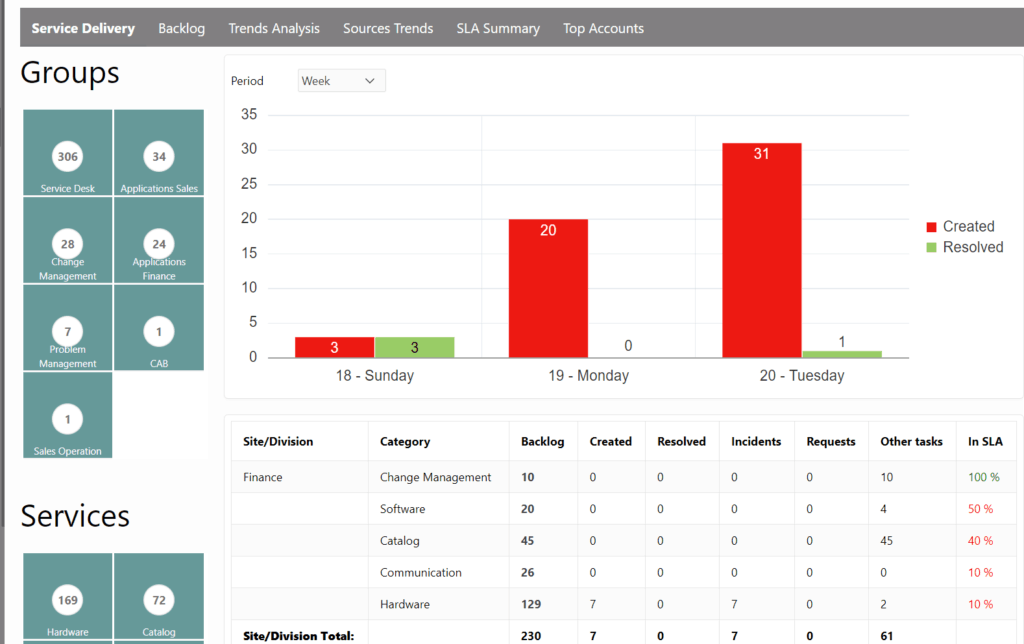Screen dimensions: 1024x644
Task: Open the Period dropdown showing Week
Action: pos(341,80)
